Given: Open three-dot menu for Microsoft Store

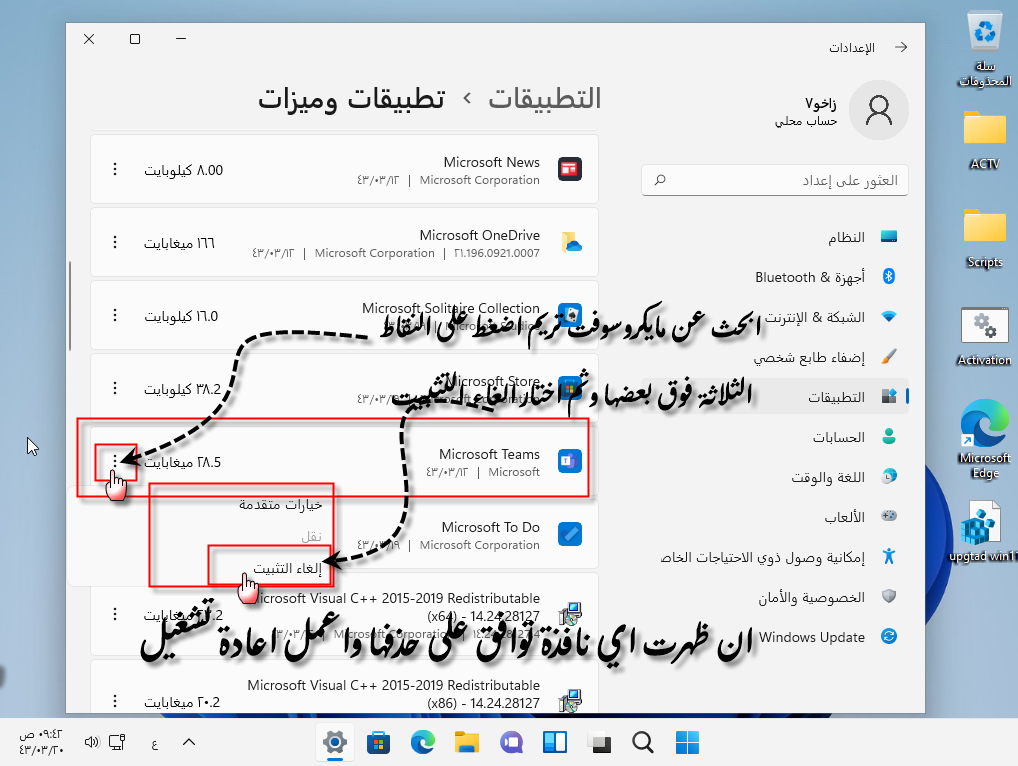Looking at the screenshot, I should click(115, 388).
